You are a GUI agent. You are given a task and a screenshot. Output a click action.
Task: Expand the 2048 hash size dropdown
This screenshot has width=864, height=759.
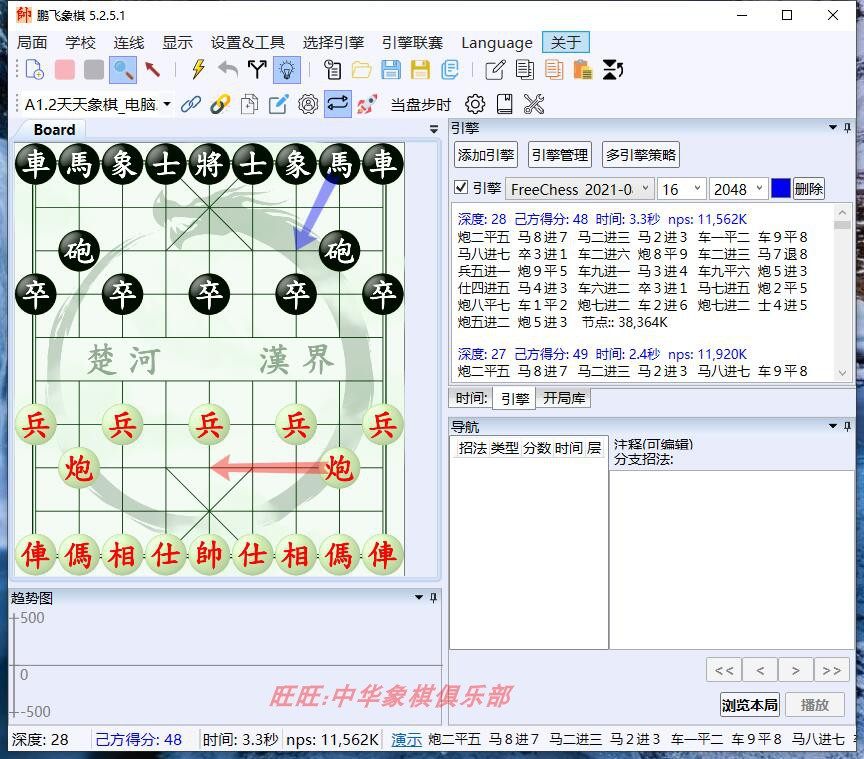pyautogui.click(x=760, y=189)
